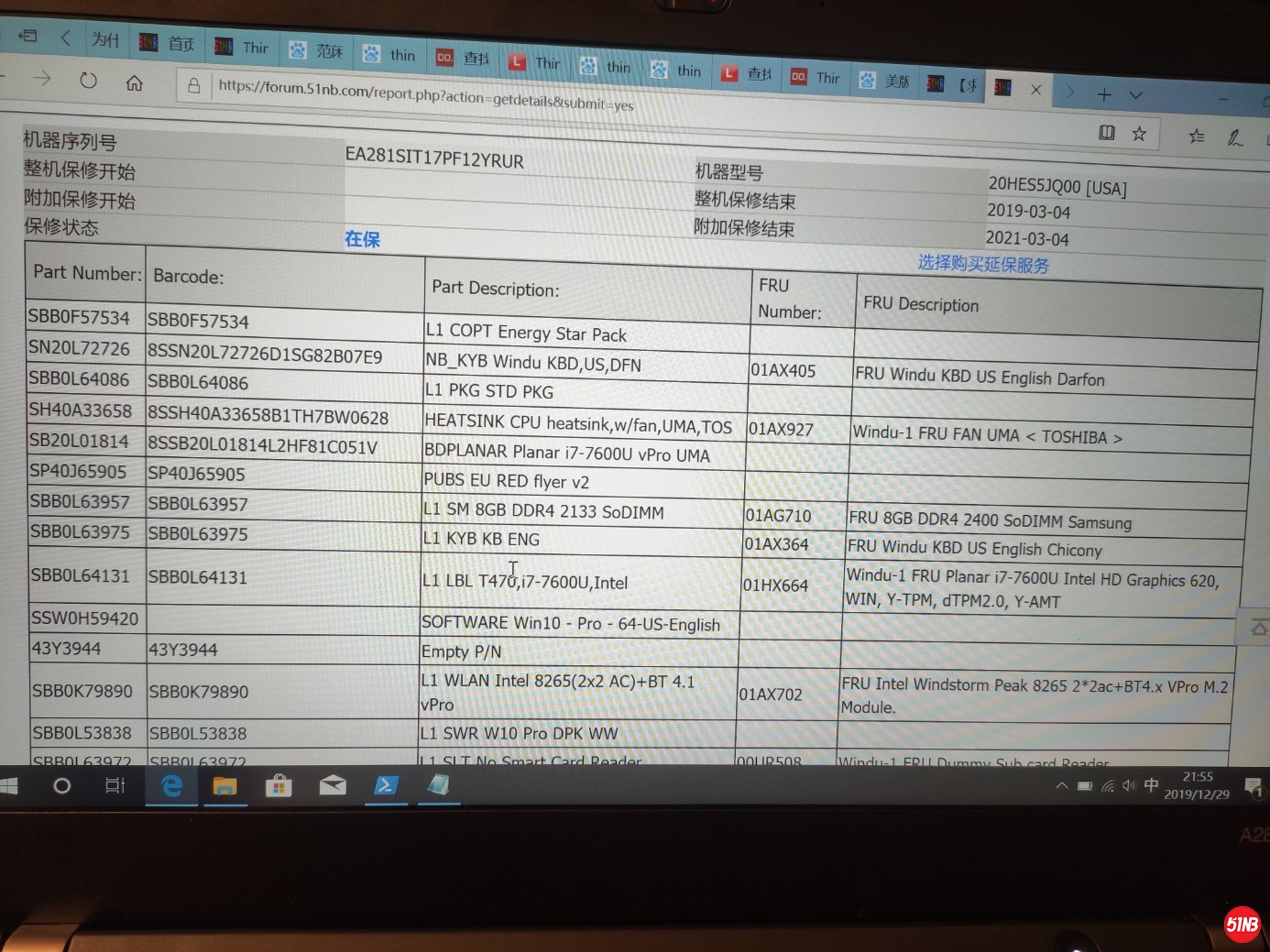Open the favorites hub icon
This screenshot has width=1270, height=952.
(1197, 136)
